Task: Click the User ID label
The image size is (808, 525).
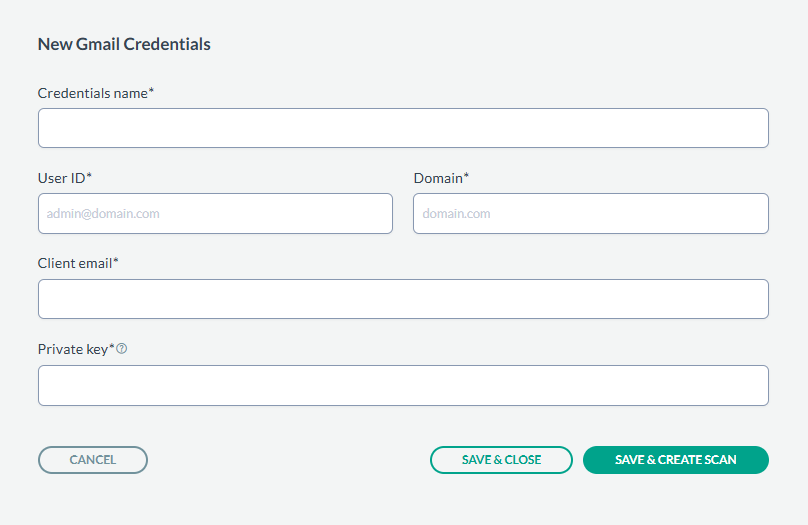Action: [x=61, y=178]
